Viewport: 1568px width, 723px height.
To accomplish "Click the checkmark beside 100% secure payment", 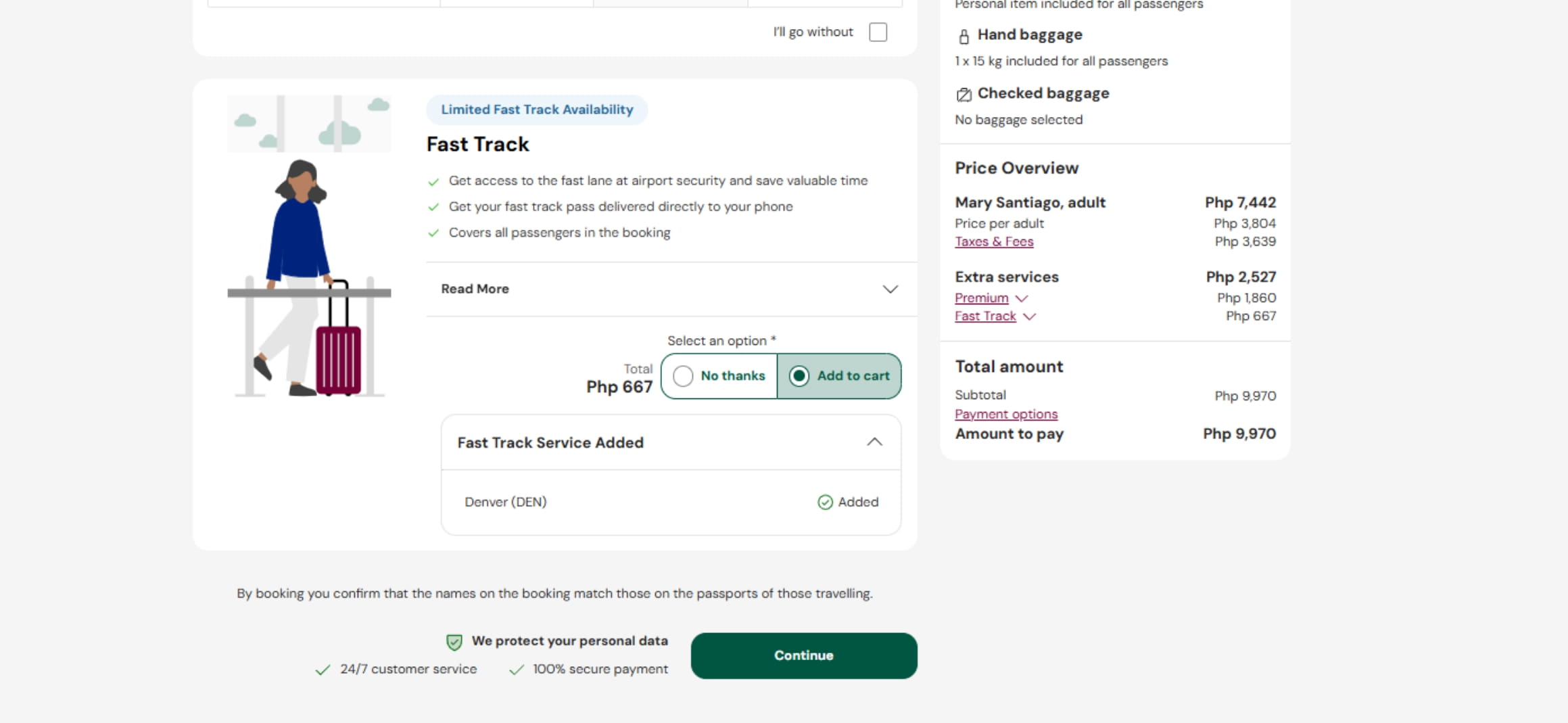I will (516, 670).
